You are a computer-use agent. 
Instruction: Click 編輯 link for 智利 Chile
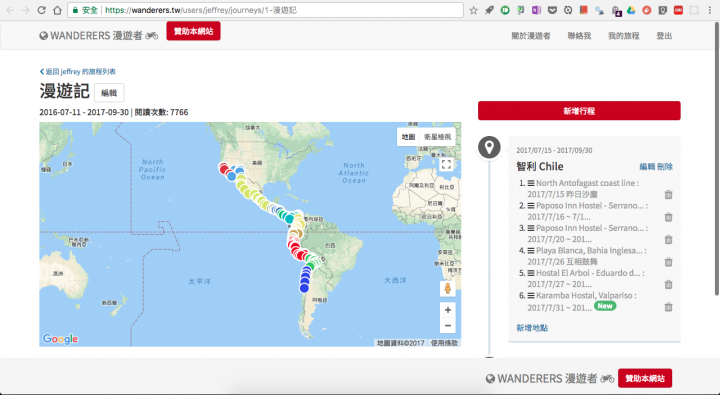point(647,167)
